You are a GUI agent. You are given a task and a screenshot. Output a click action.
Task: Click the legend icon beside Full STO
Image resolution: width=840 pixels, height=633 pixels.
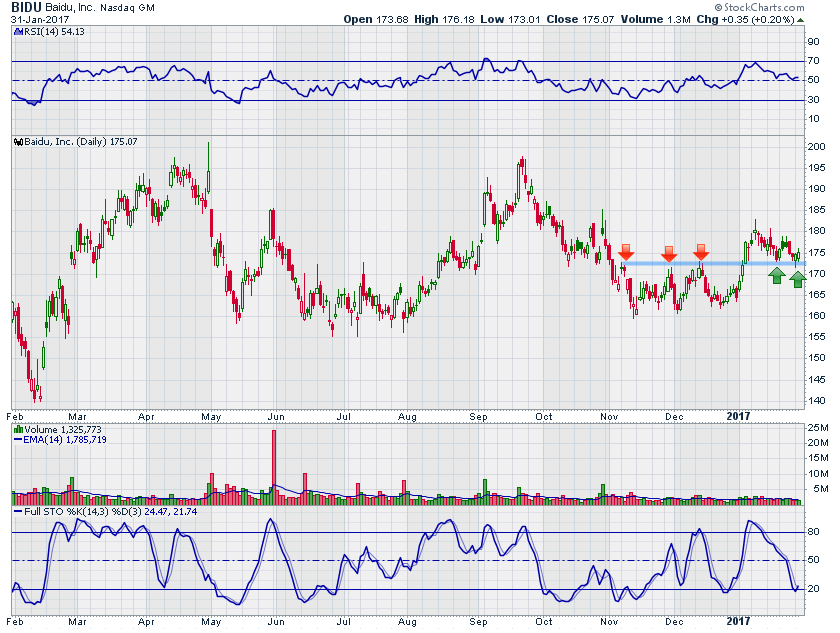click(x=16, y=513)
